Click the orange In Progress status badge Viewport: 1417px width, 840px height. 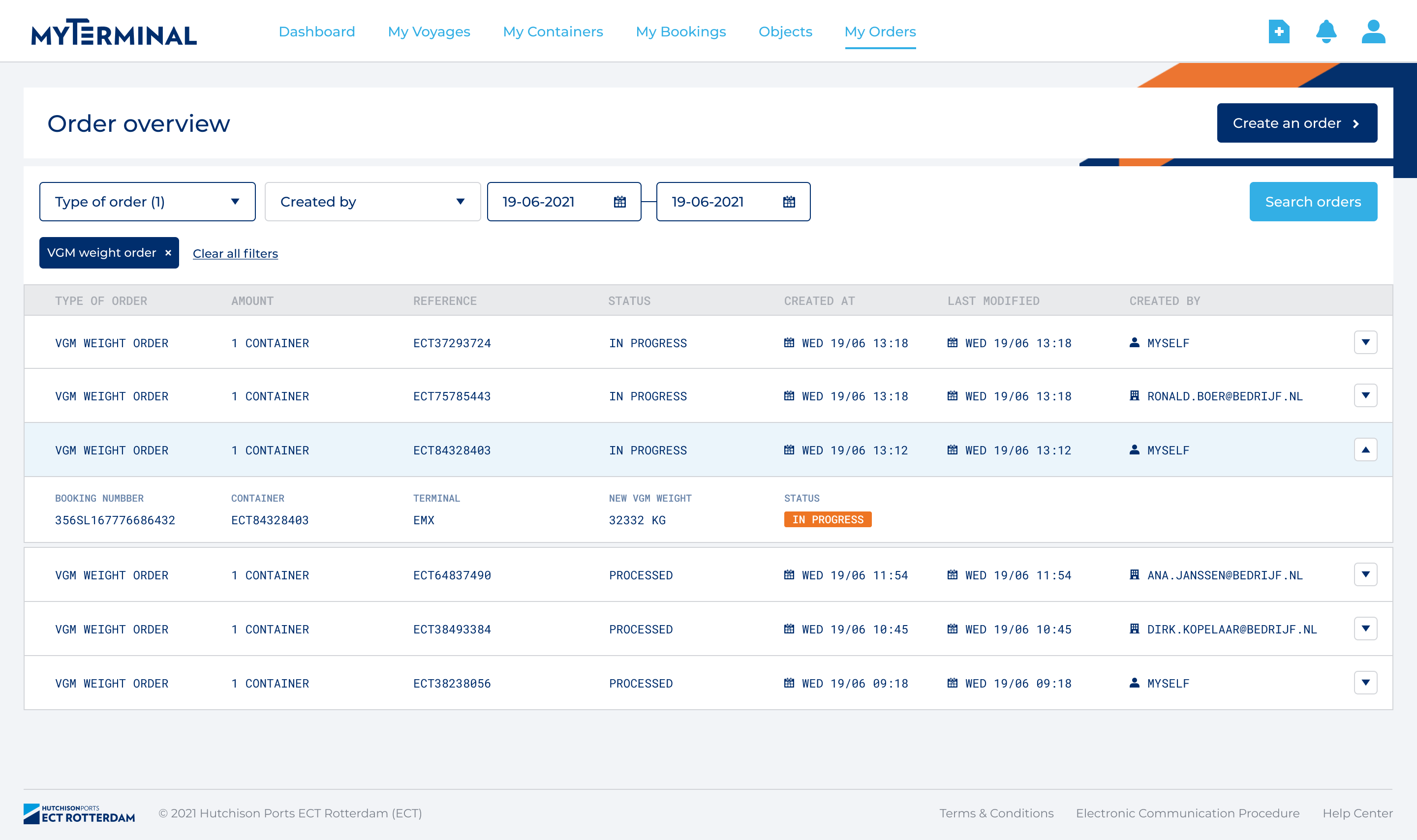pyautogui.click(x=827, y=519)
